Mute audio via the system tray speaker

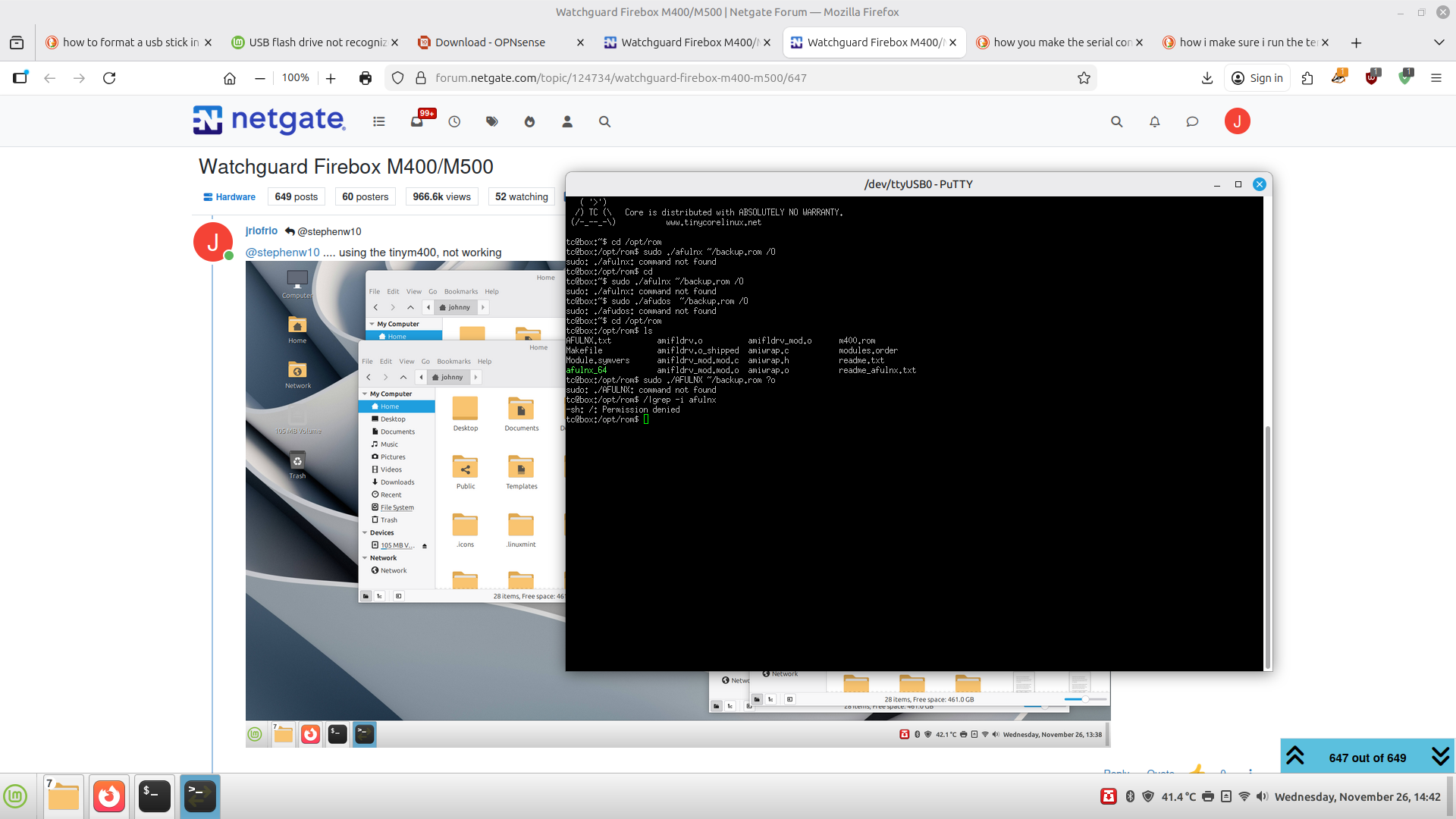point(1261,796)
